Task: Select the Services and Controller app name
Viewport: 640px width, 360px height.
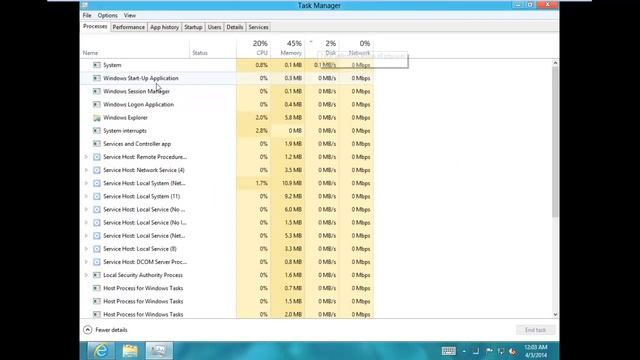Action: [137, 144]
